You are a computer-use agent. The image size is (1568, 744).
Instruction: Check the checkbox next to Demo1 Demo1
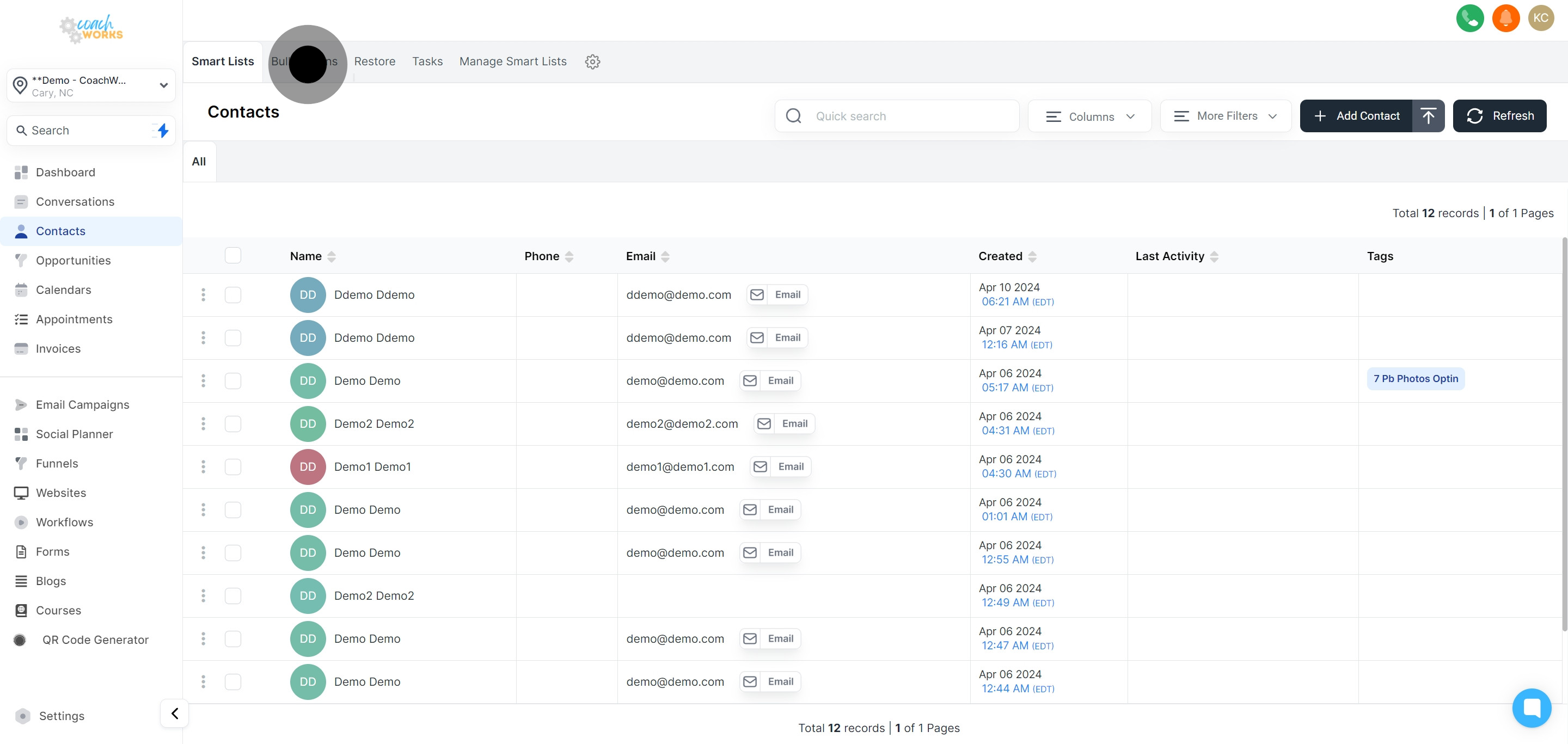click(x=233, y=466)
